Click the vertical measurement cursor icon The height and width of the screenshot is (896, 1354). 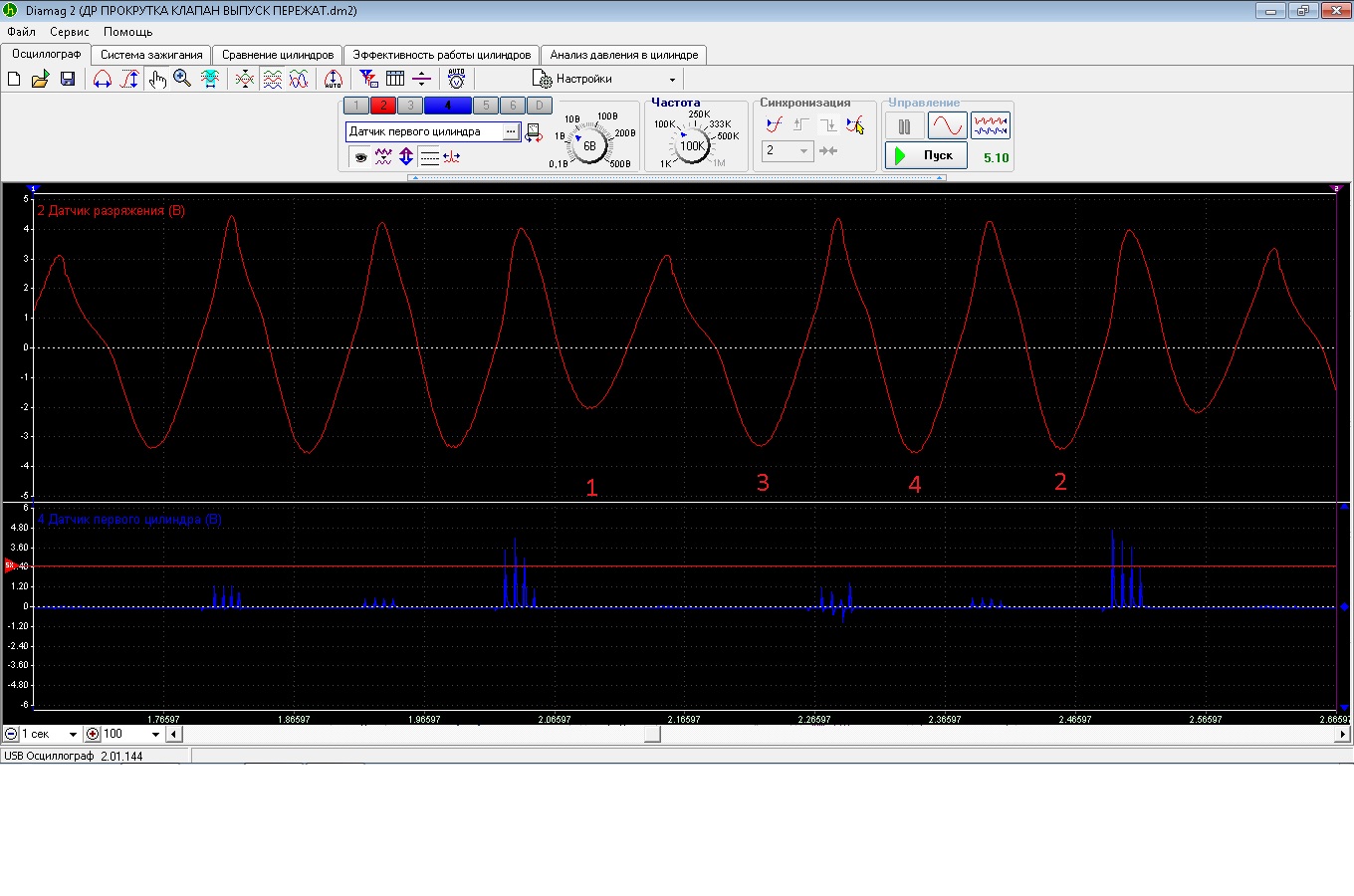pyautogui.click(x=129, y=79)
